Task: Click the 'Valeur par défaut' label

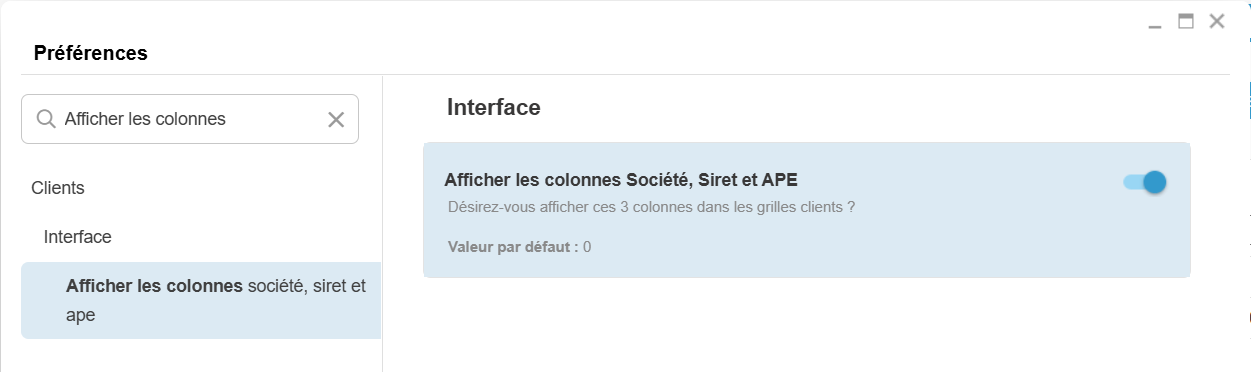Action: [513, 246]
